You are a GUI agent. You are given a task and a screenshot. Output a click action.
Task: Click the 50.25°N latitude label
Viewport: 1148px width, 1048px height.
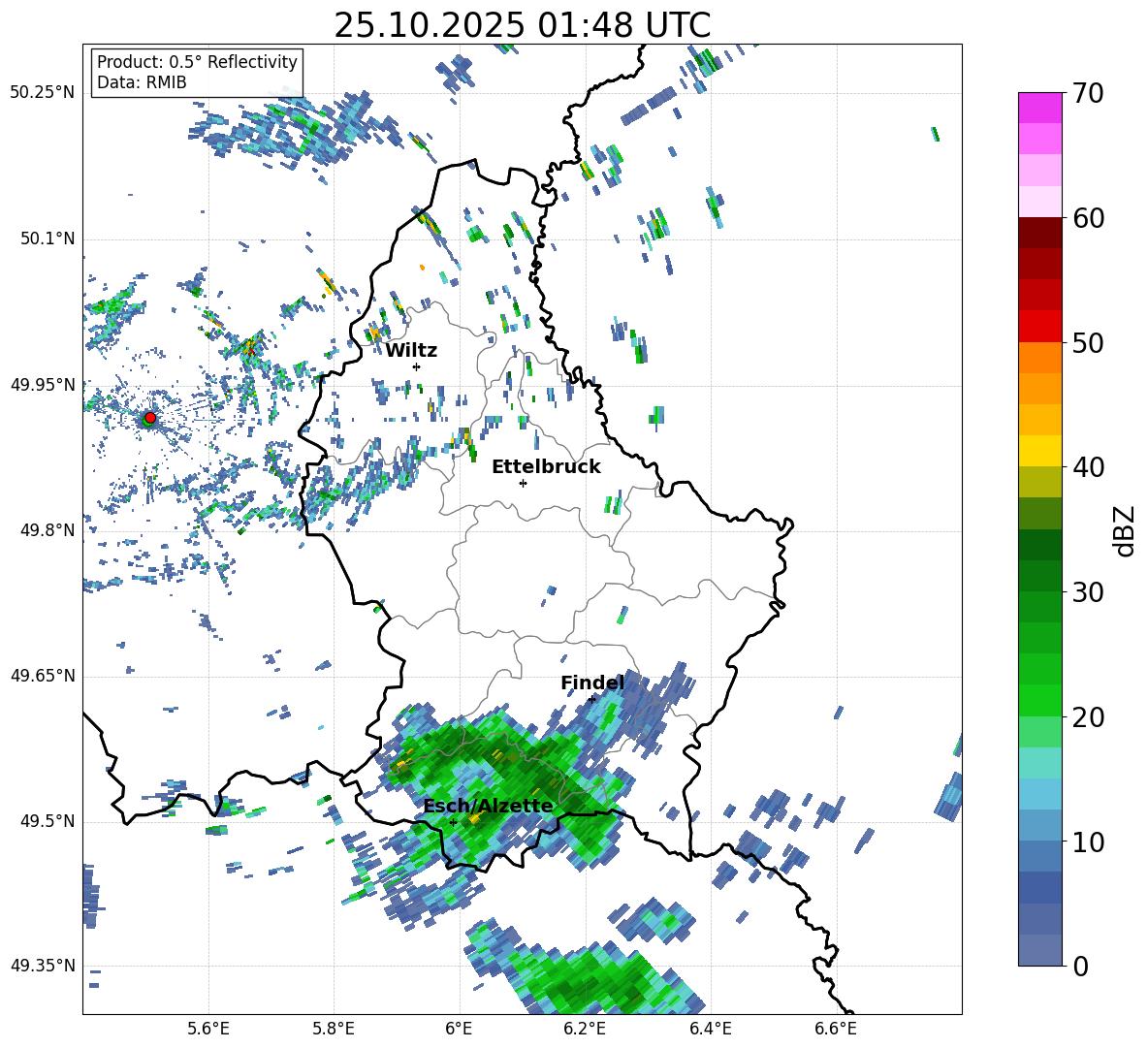43,93
